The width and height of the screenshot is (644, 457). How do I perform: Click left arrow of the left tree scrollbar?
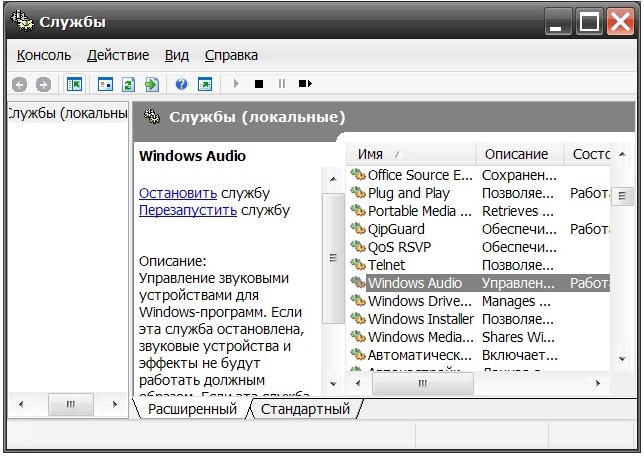point(21,404)
